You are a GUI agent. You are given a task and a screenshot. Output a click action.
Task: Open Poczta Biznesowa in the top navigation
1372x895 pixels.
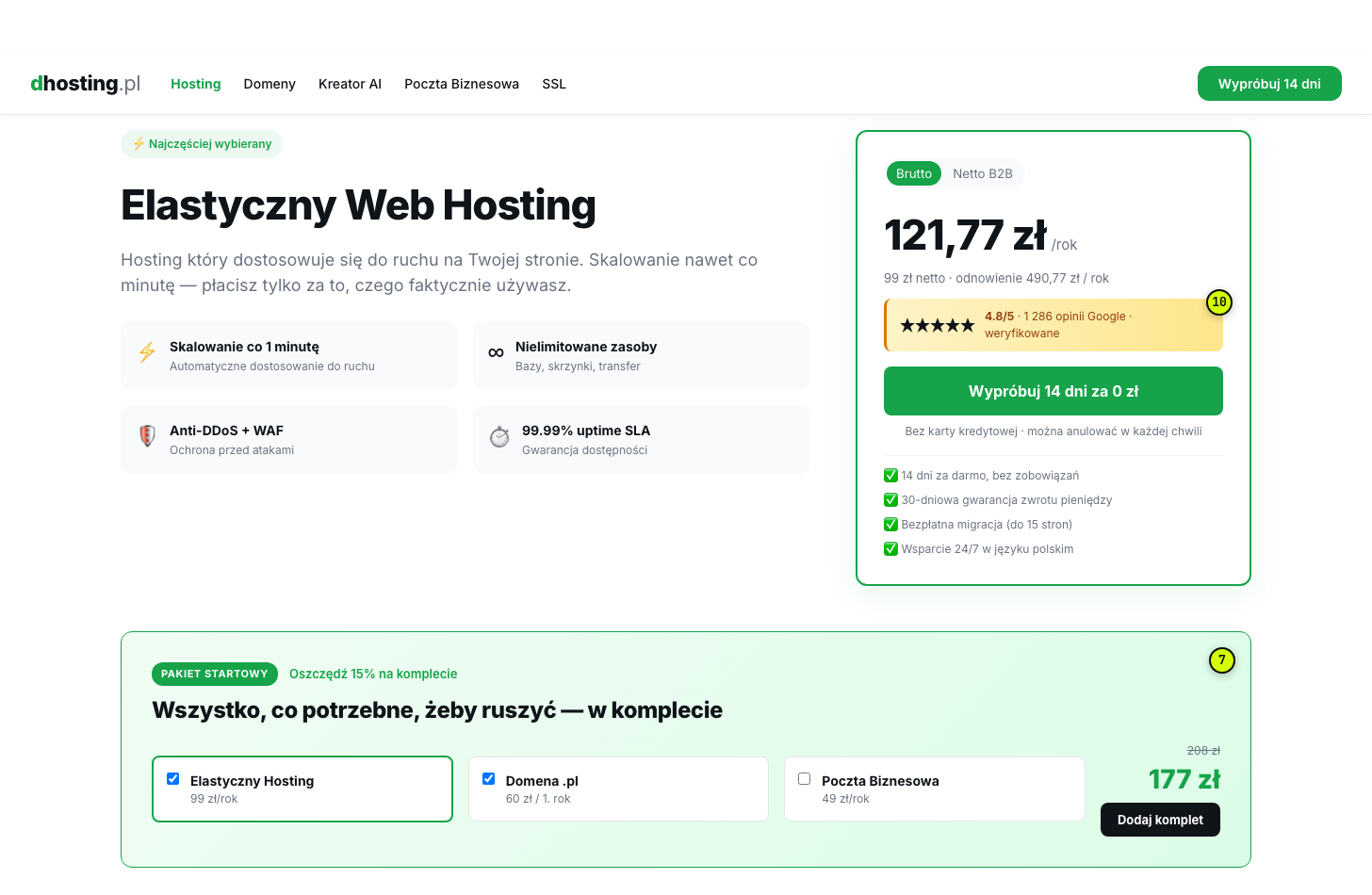coord(462,84)
